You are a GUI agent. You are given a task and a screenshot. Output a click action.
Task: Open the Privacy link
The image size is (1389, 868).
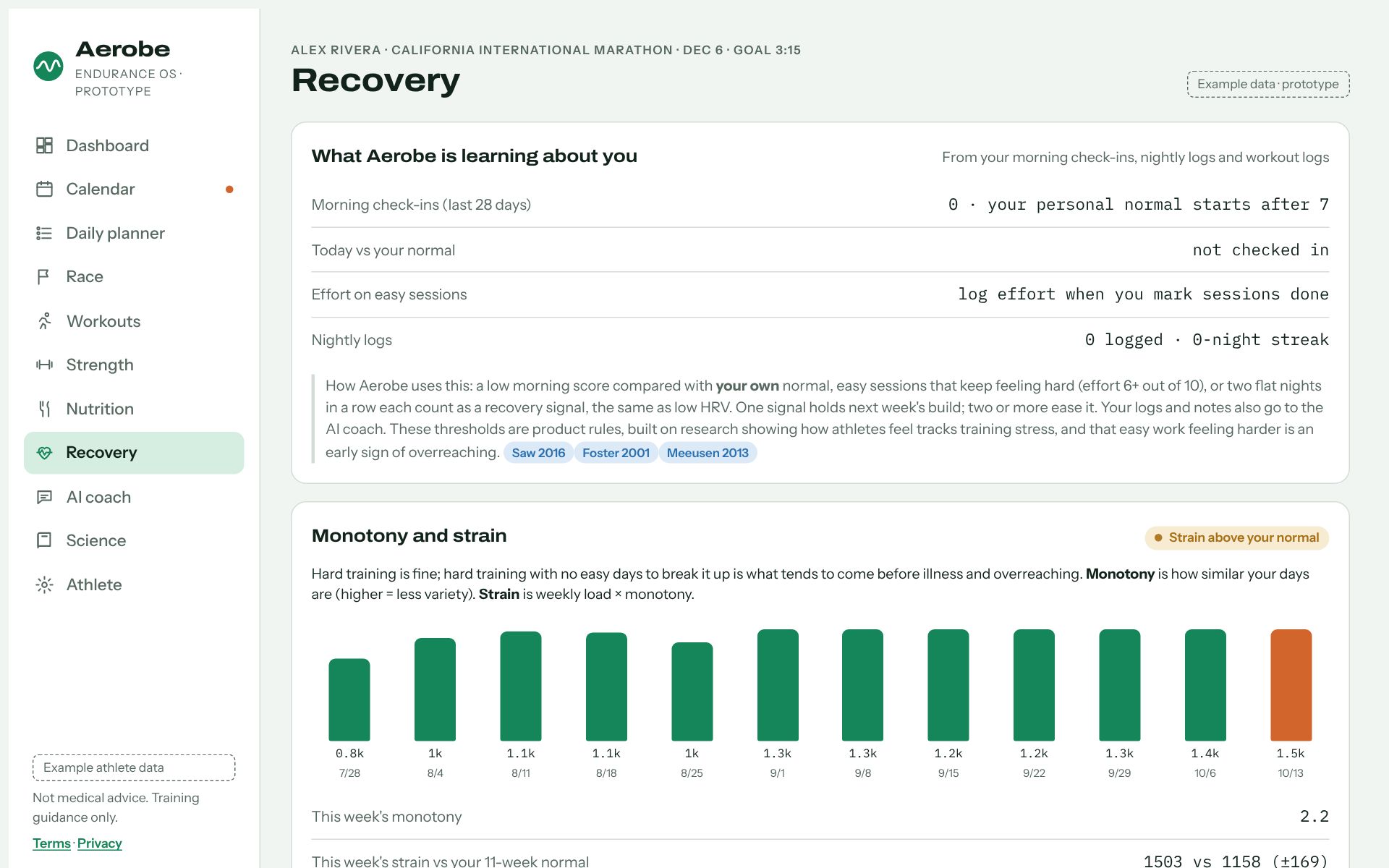[99, 843]
